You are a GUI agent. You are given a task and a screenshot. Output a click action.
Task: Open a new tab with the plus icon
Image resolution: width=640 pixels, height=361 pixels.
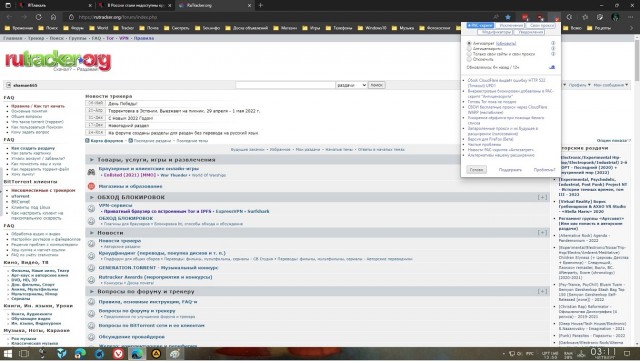[260, 5]
